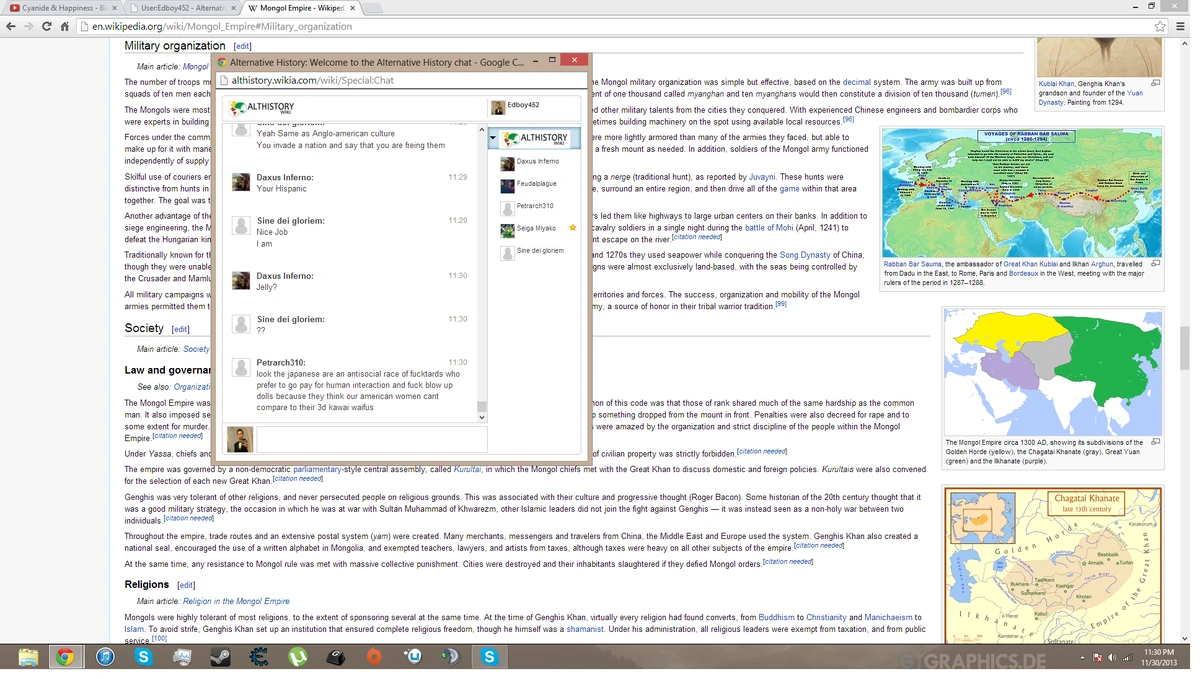
Task: Click the chat window address bar
Action: pos(400,80)
